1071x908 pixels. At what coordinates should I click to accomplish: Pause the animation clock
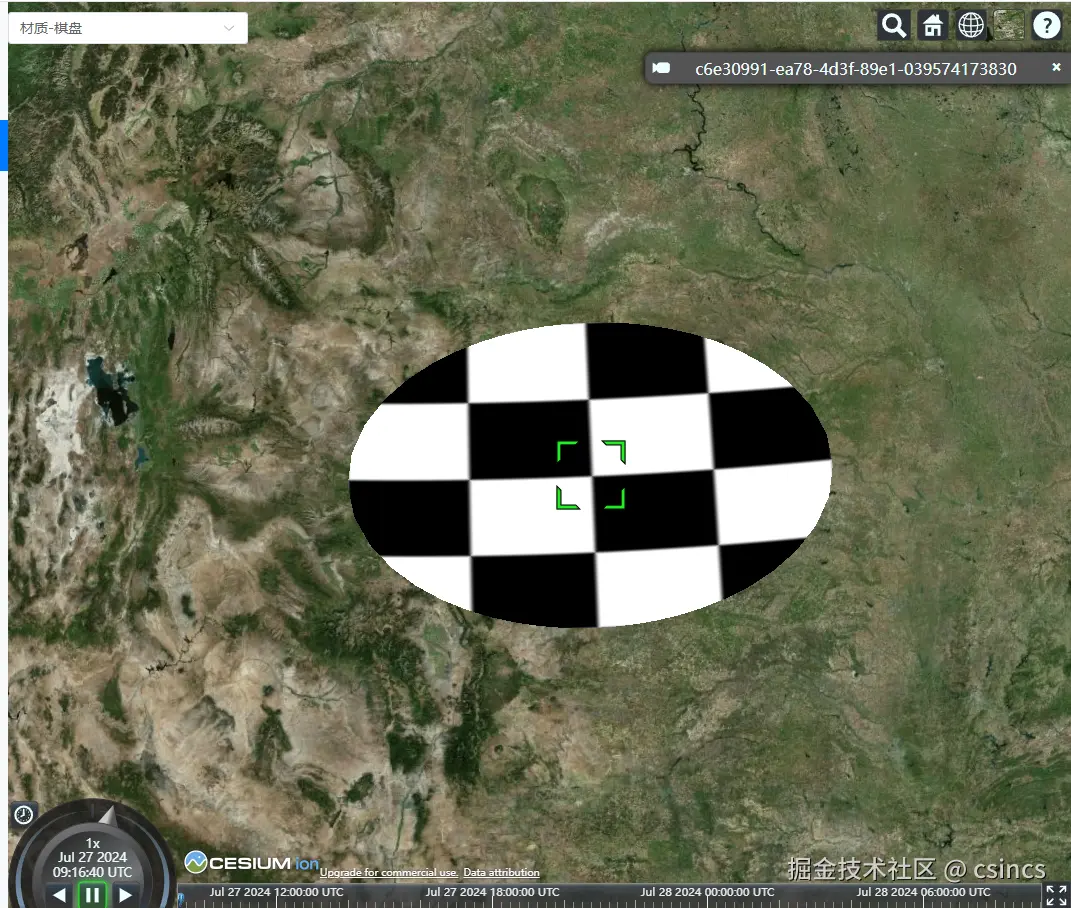point(92,894)
